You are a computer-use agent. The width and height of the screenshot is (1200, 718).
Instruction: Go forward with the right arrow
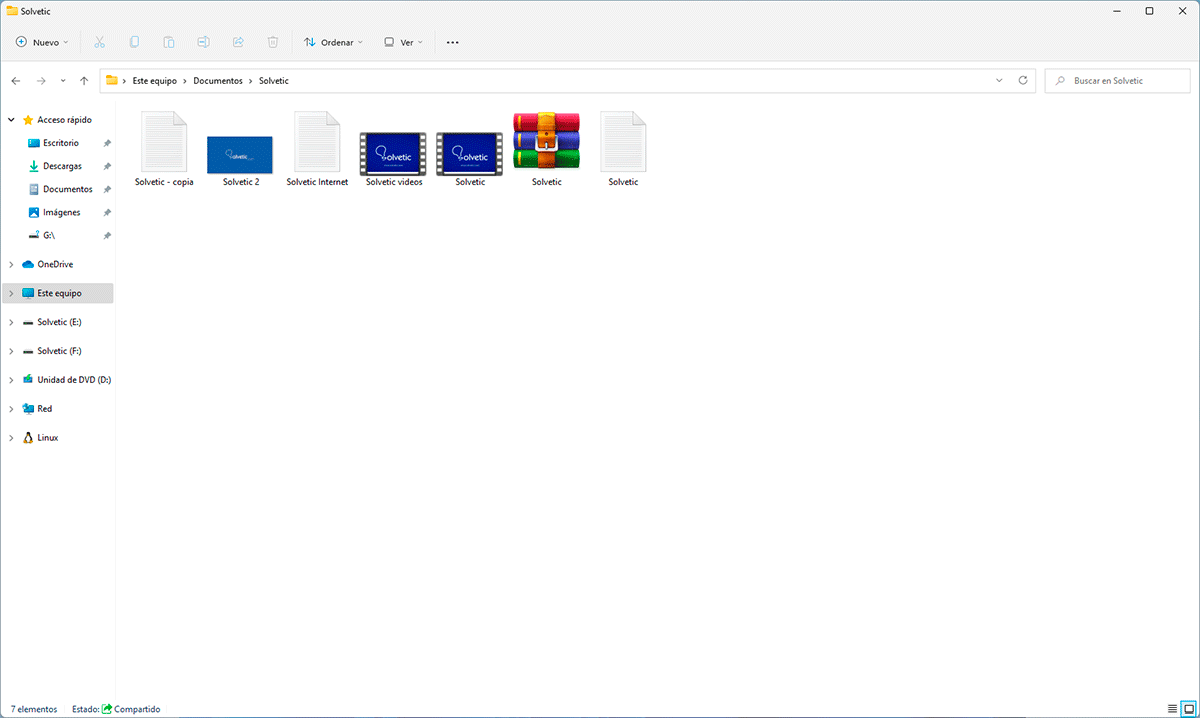coord(41,80)
